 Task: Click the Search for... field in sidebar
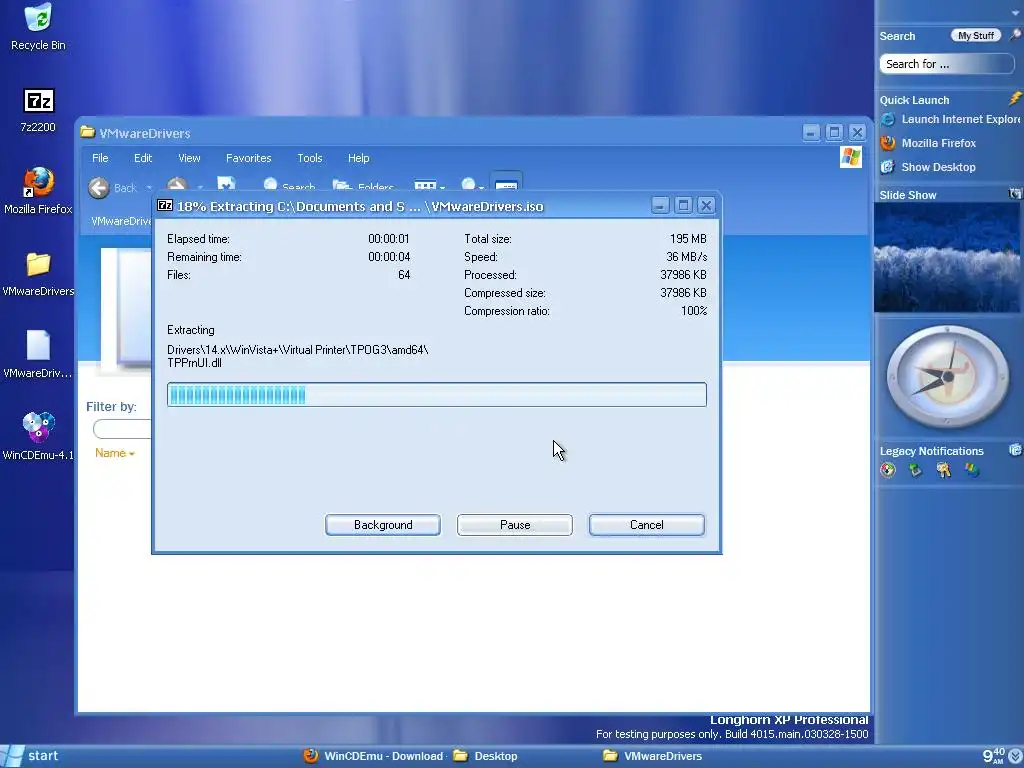(x=947, y=64)
